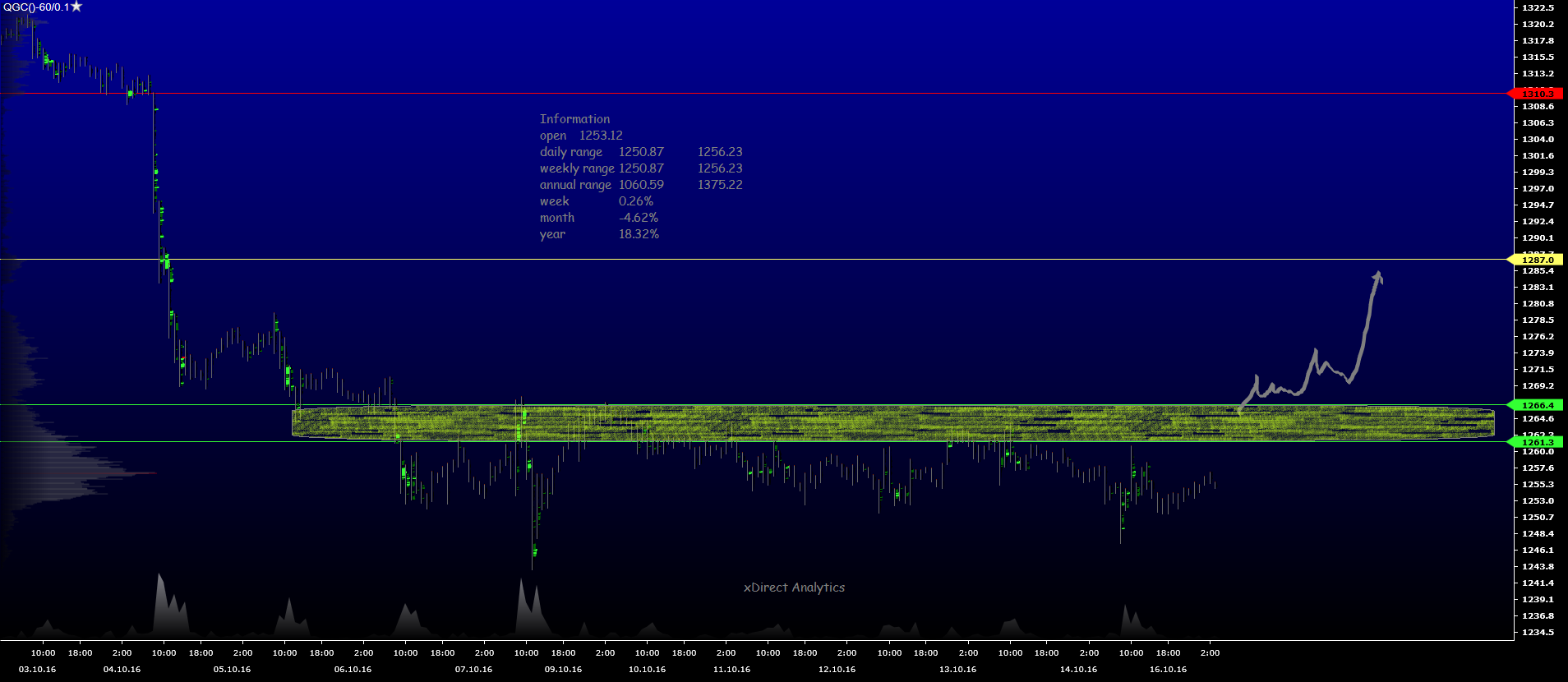Click the 1273.9 price axis label
1568x682 pixels.
pyautogui.click(x=1538, y=353)
